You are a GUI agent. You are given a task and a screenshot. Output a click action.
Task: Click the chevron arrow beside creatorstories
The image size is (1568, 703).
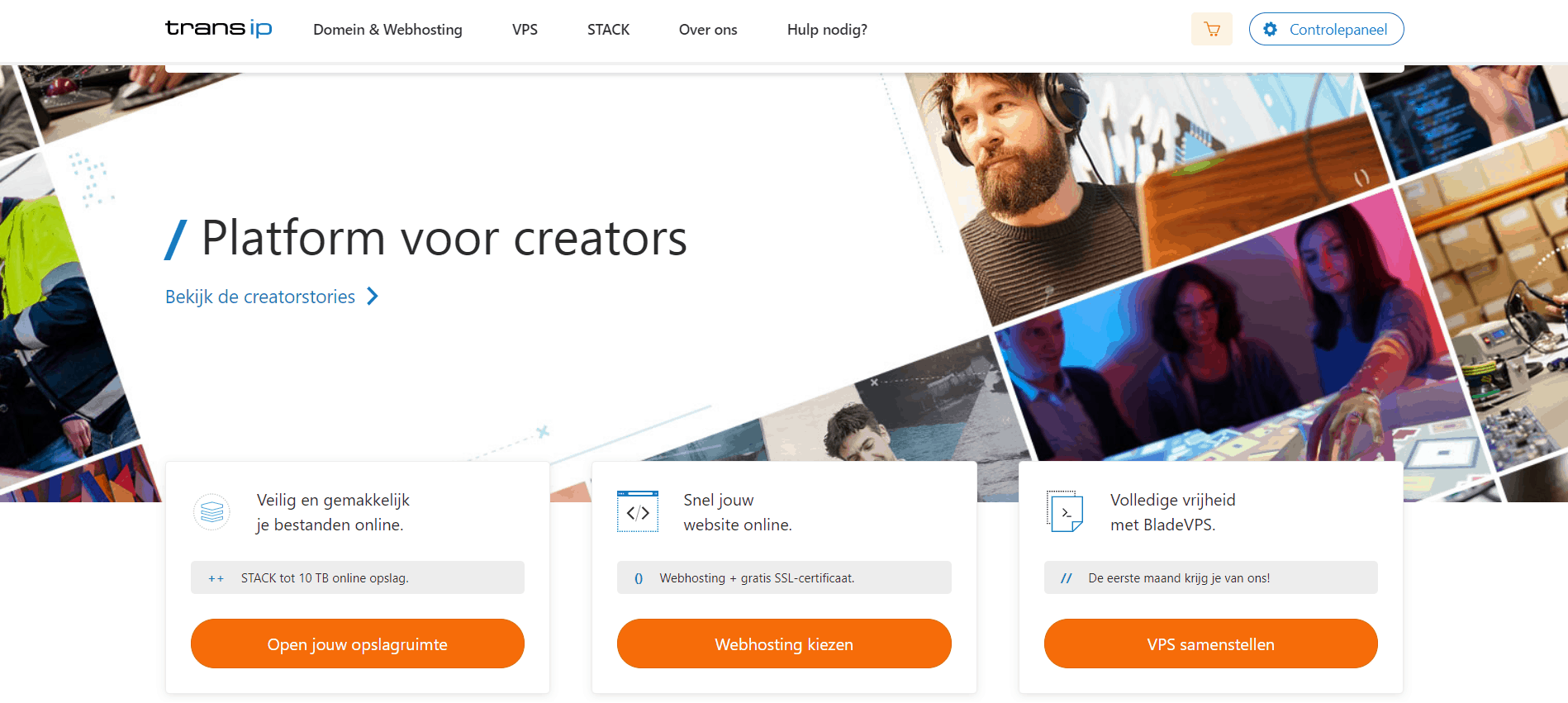(x=373, y=296)
